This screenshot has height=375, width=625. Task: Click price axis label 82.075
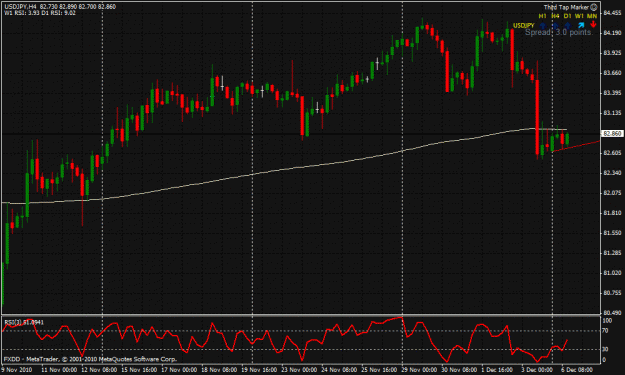click(x=612, y=193)
